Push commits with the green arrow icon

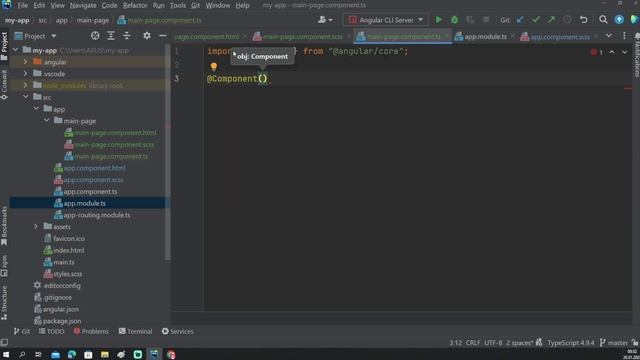pyautogui.click(x=551, y=20)
